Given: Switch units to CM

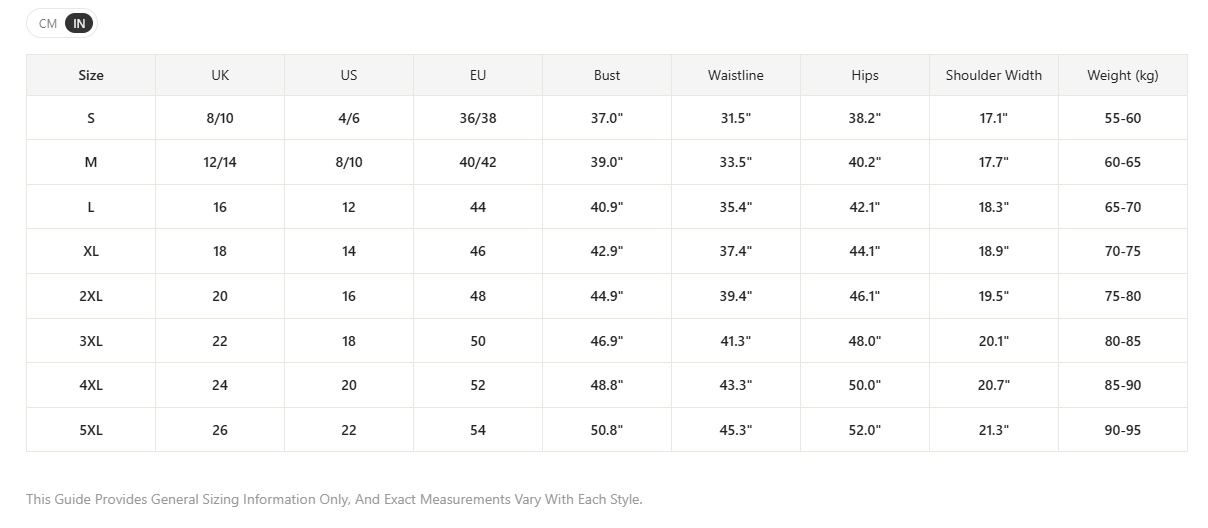Looking at the screenshot, I should click(48, 23).
